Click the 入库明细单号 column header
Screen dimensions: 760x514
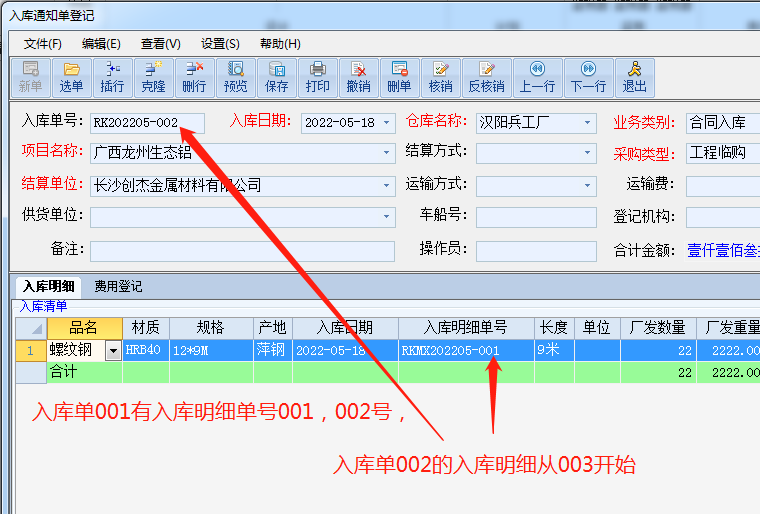click(466, 328)
